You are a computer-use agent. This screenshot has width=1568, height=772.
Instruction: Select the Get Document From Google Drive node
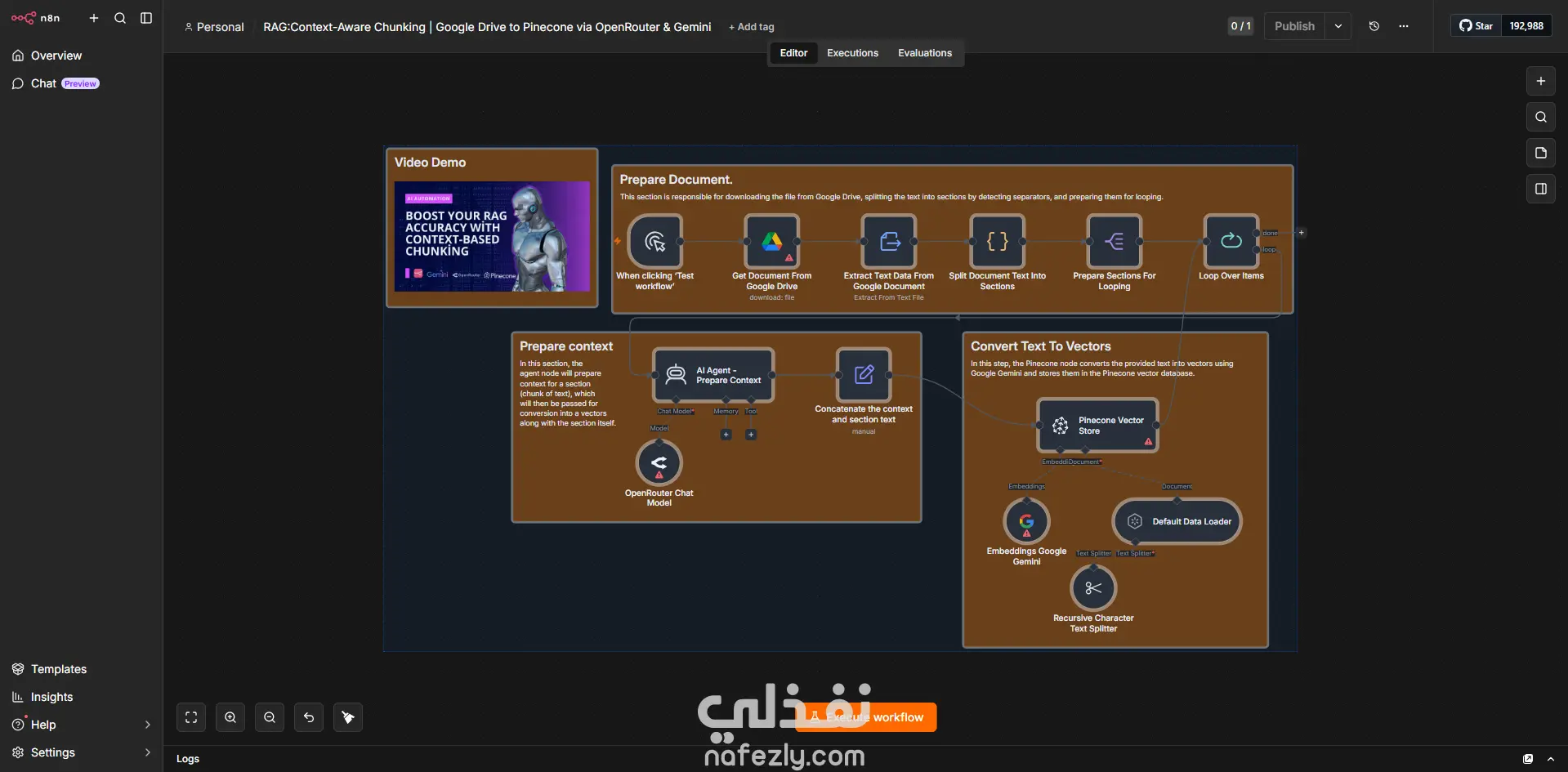pos(772,241)
